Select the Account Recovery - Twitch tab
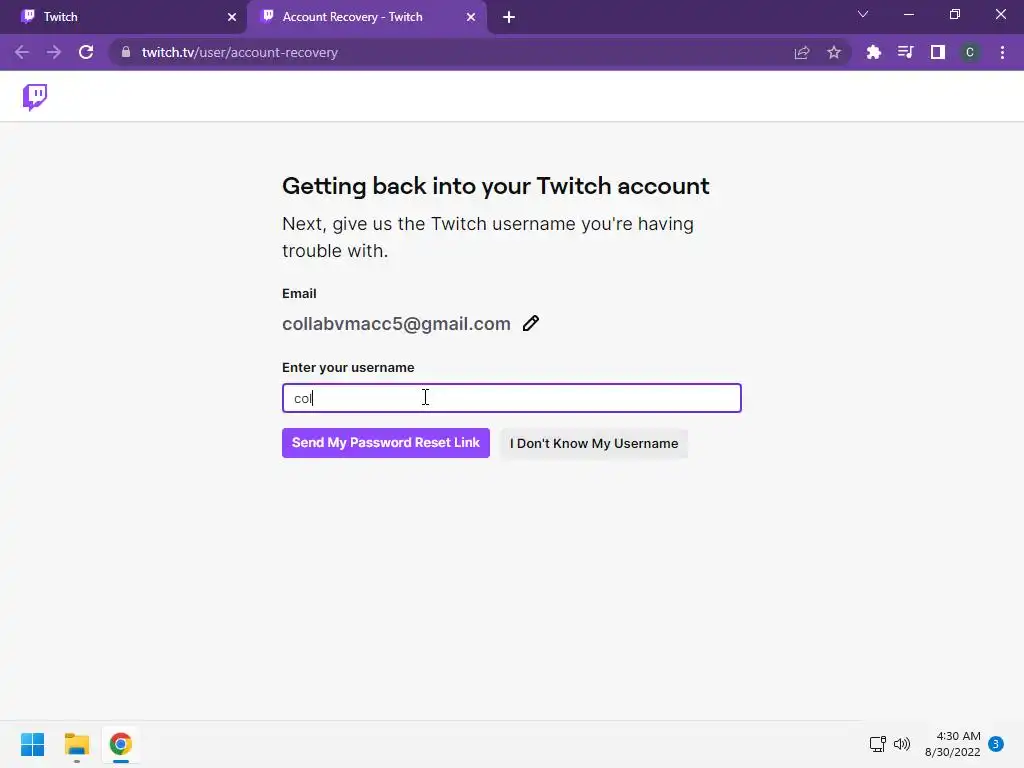 point(366,17)
